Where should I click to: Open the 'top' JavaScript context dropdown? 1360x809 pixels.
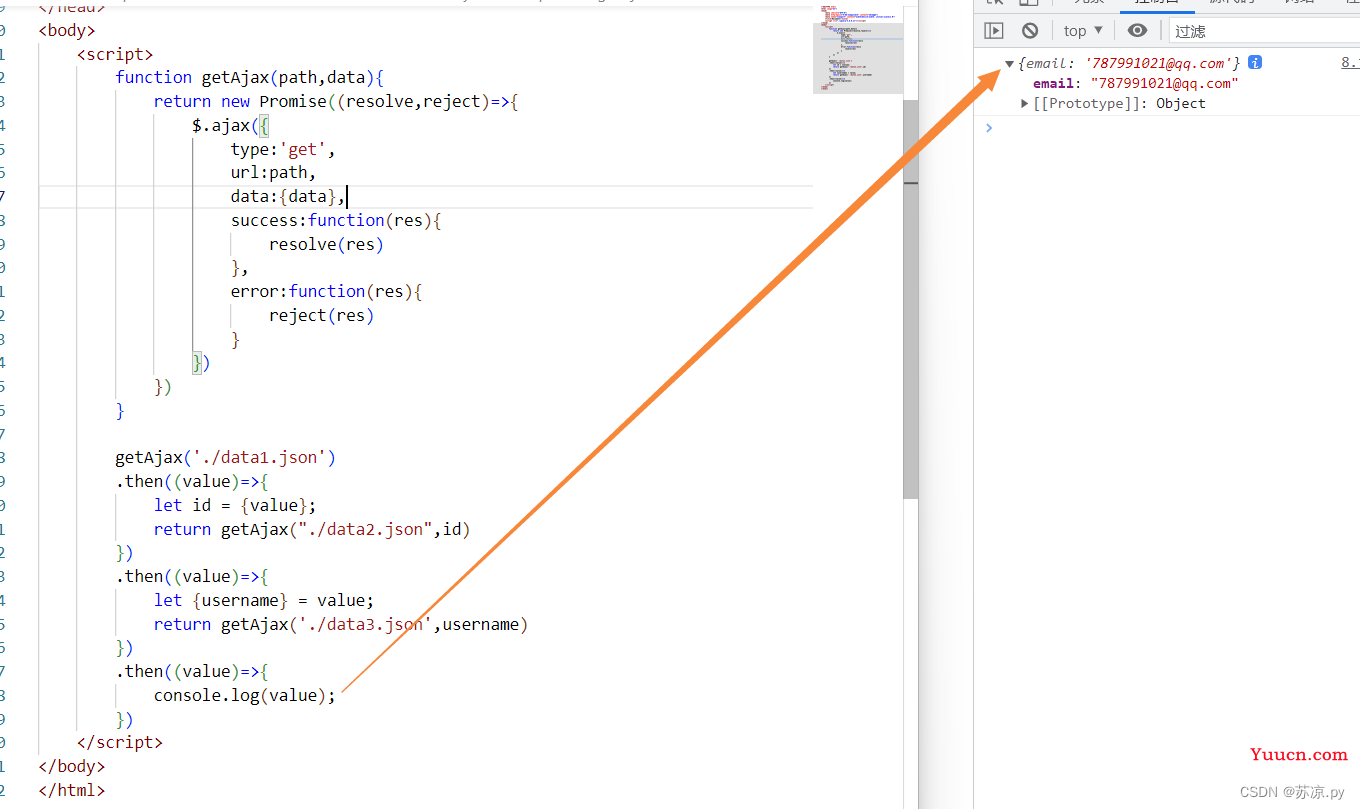coord(1083,31)
